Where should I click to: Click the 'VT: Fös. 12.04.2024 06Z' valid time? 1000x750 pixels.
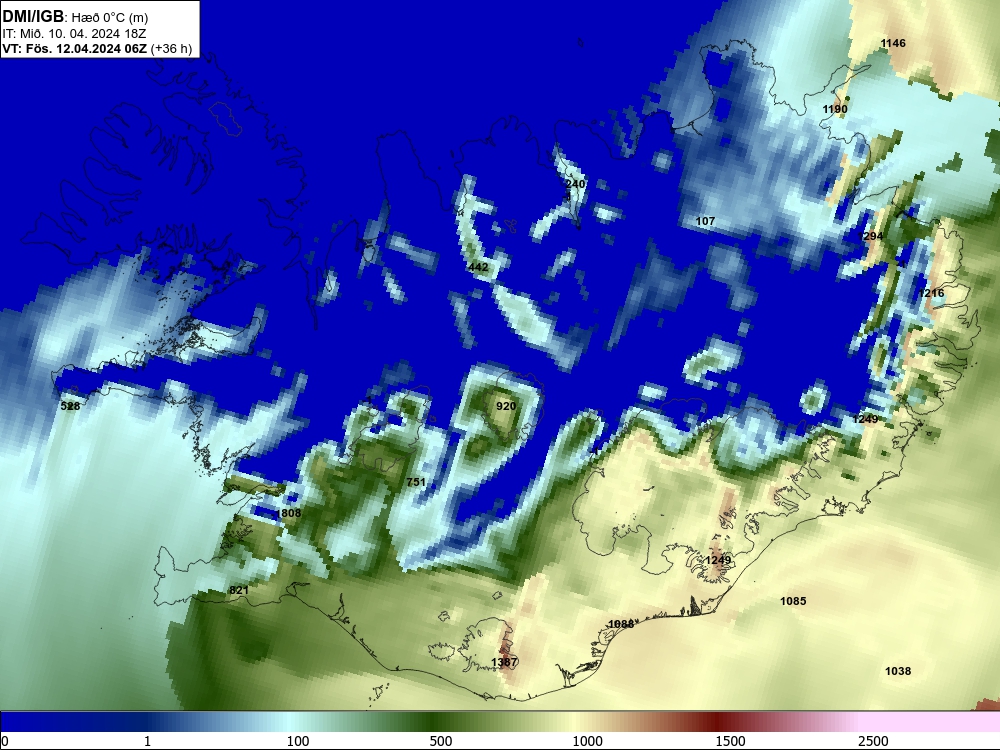pos(75,48)
